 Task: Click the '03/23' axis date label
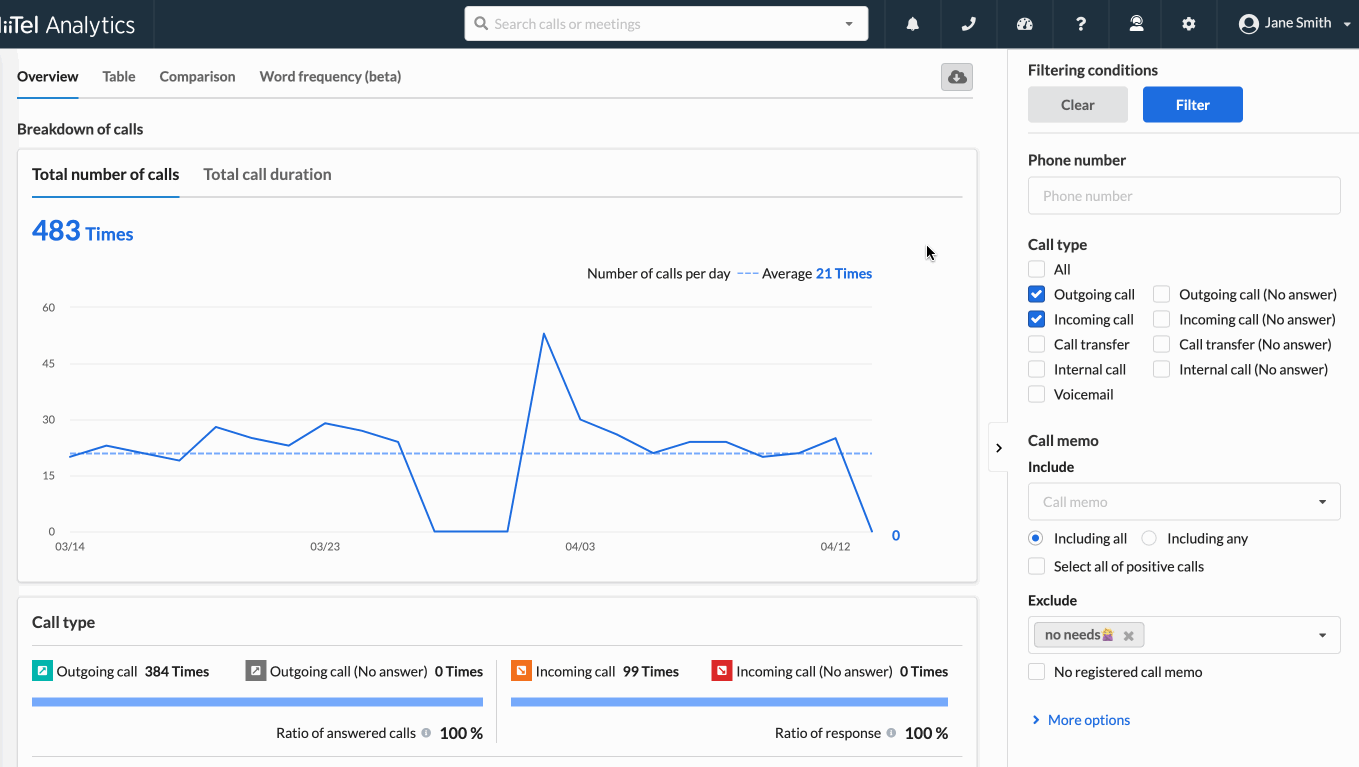click(x=325, y=547)
